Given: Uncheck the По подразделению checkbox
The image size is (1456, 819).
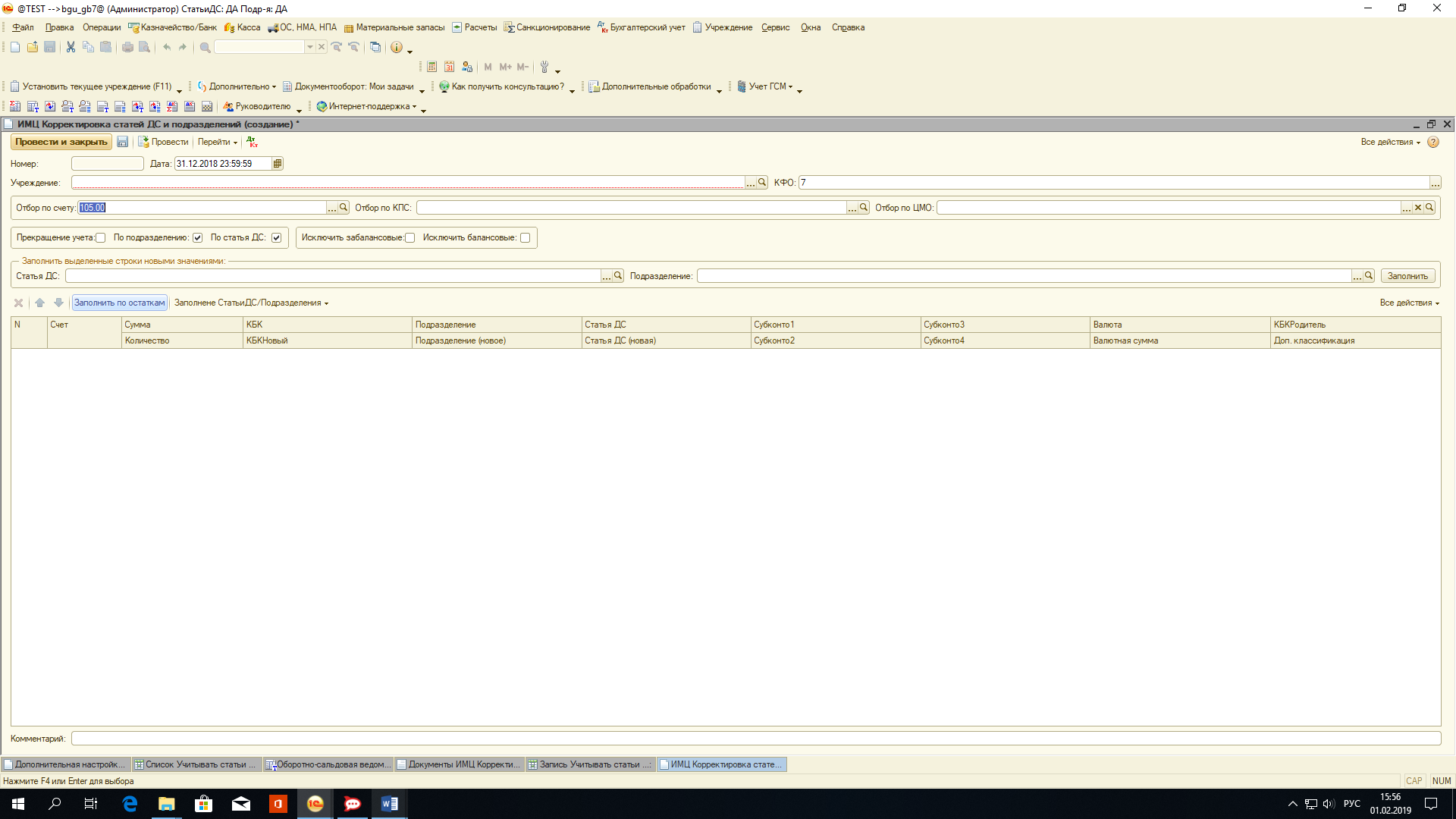Looking at the screenshot, I should point(197,238).
